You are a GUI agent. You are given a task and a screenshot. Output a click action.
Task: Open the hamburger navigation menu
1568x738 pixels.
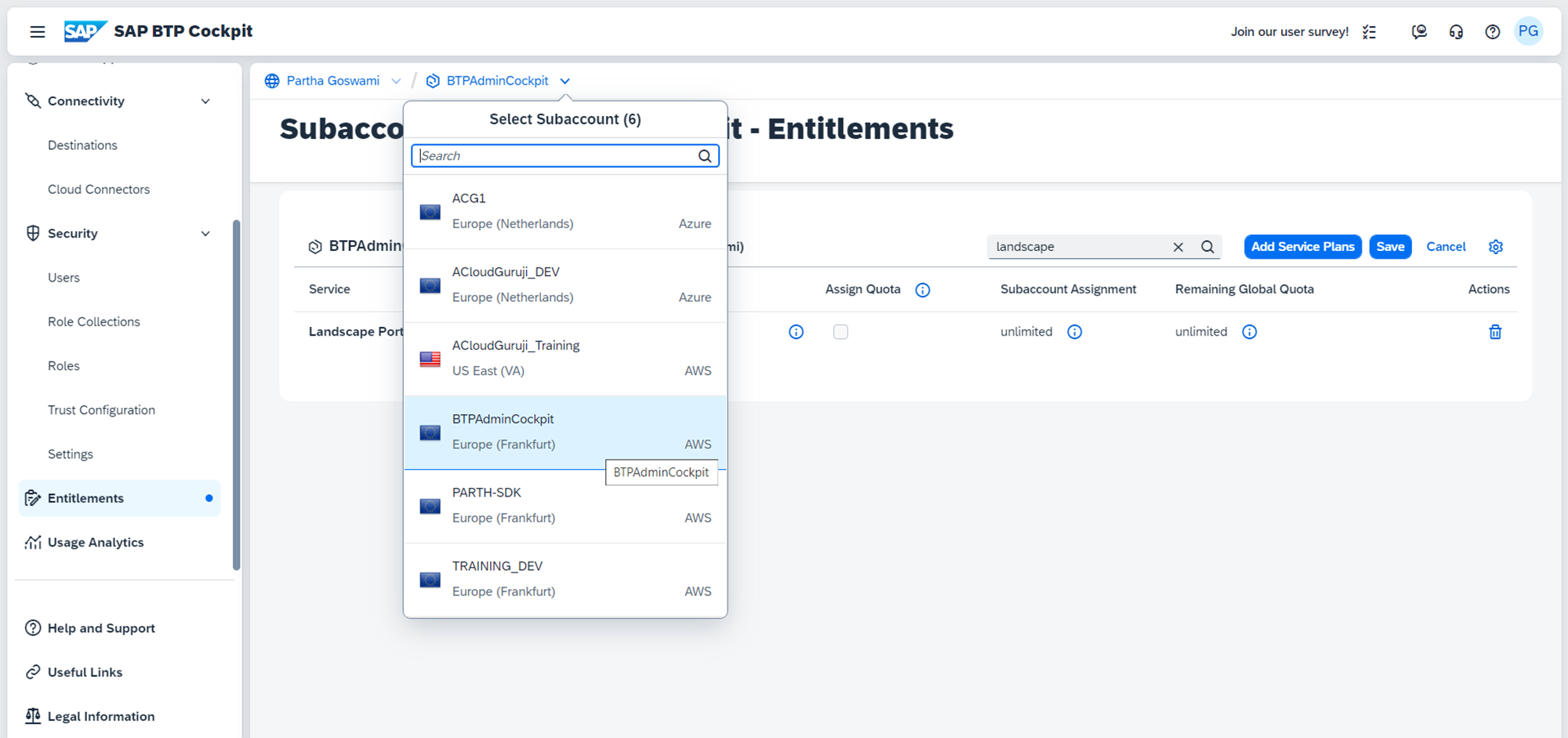point(37,31)
